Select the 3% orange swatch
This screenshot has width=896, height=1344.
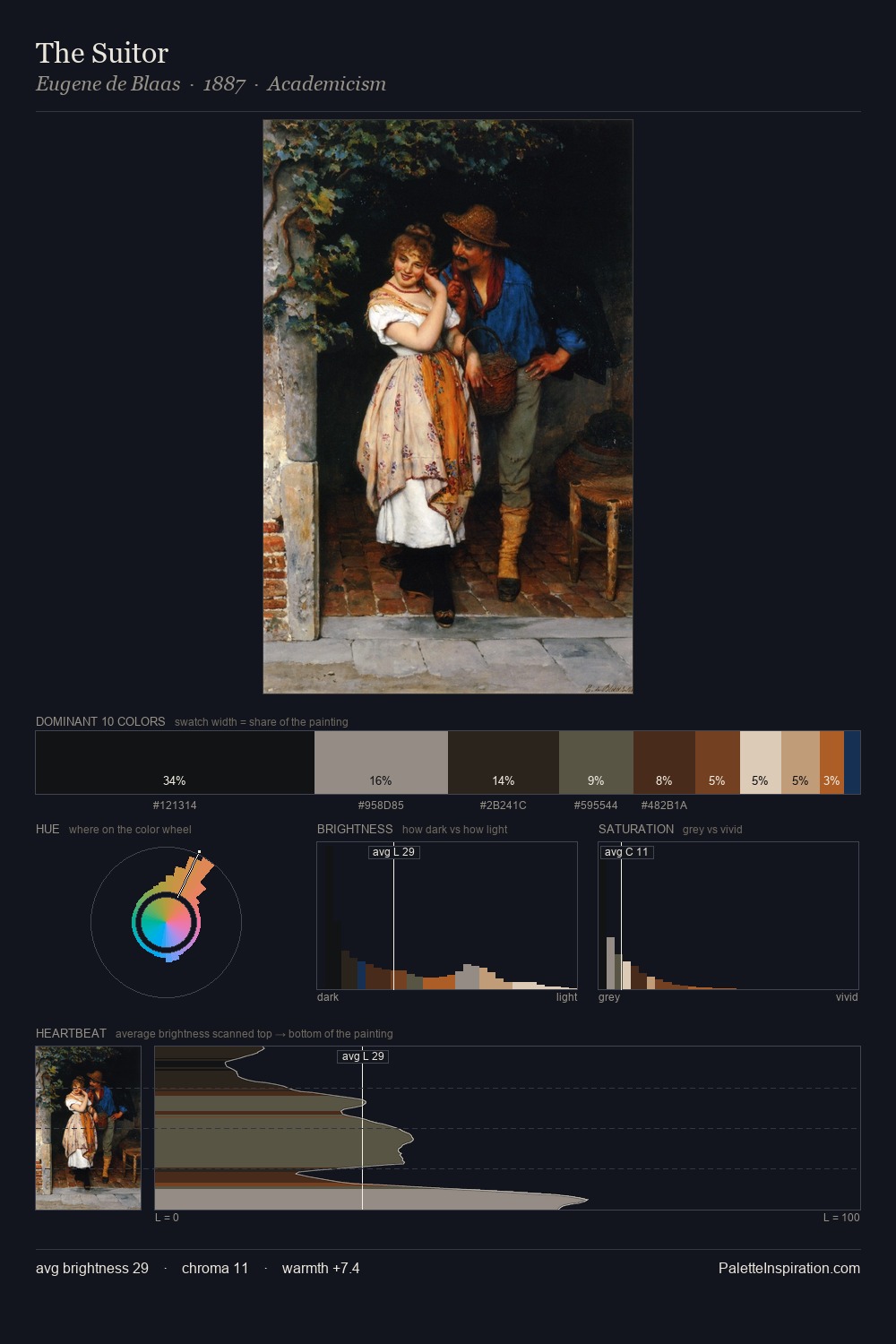tap(831, 762)
